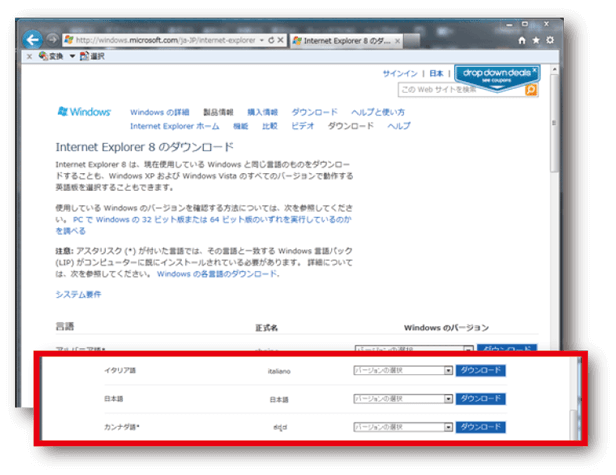Click the 変換 toolbar button
The image size is (616, 475).
click(51, 56)
